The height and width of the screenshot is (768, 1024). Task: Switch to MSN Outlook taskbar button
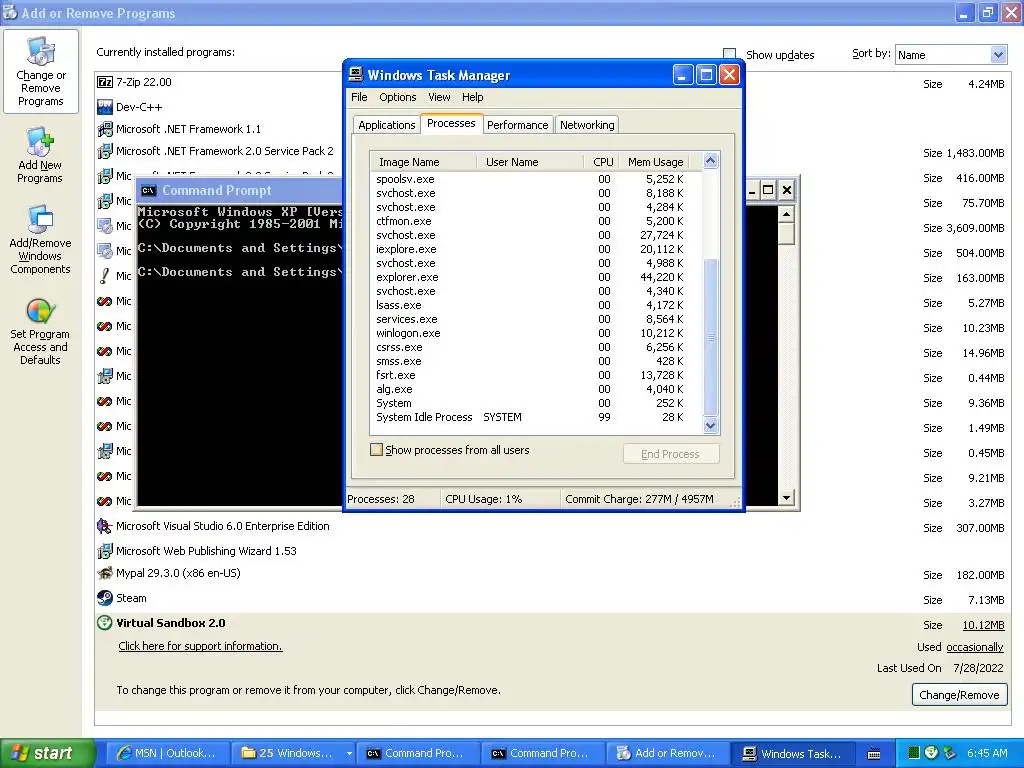pos(167,754)
